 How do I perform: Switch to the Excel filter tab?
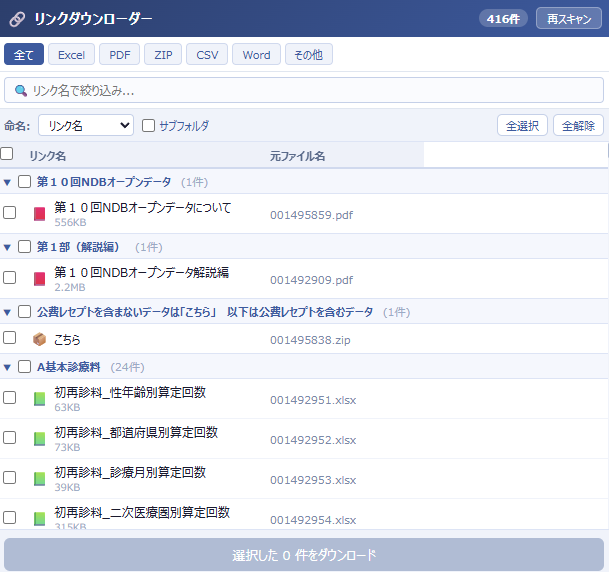[x=71, y=55]
